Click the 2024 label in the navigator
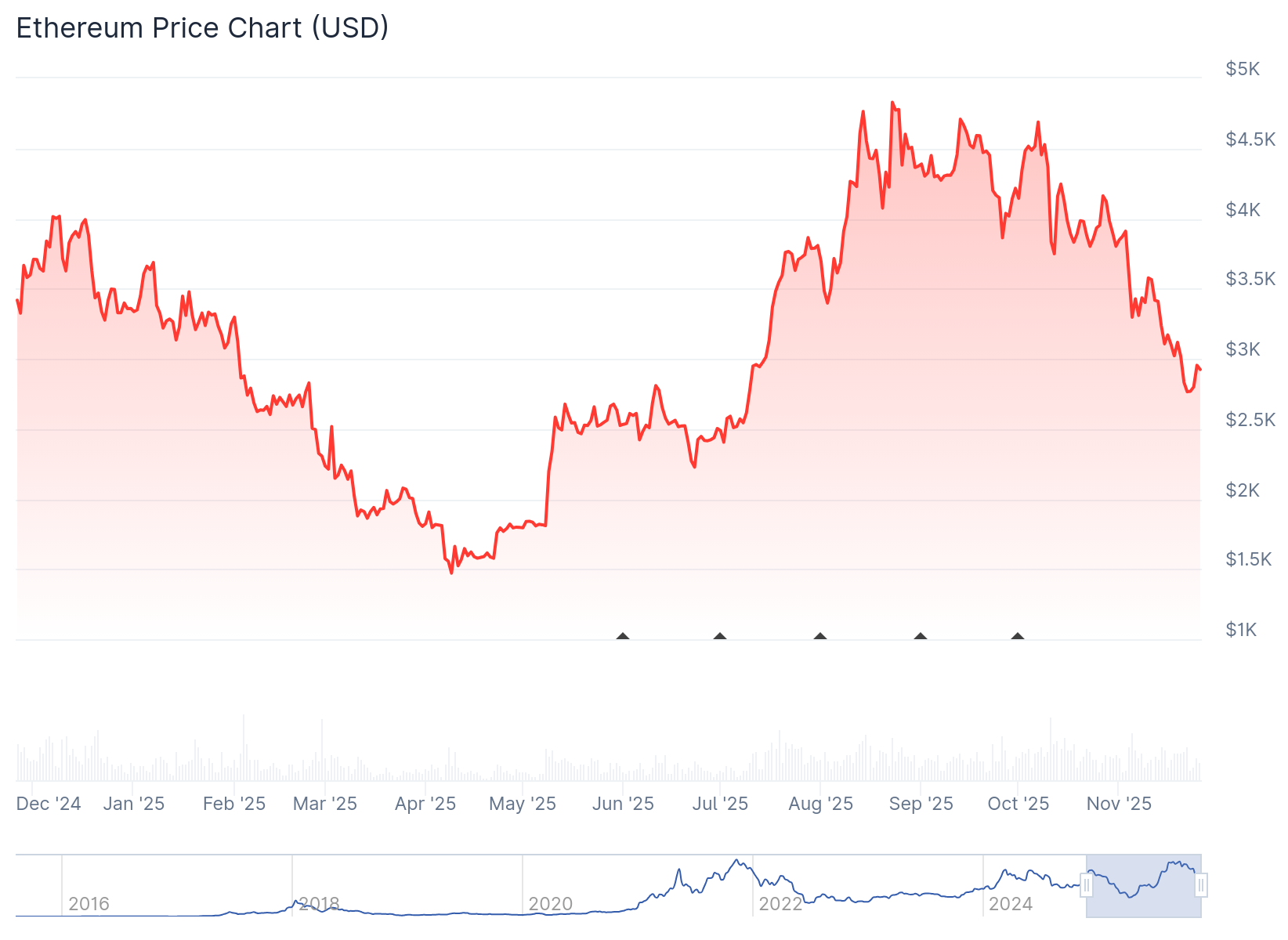The height and width of the screenshot is (940, 1288). [1011, 904]
